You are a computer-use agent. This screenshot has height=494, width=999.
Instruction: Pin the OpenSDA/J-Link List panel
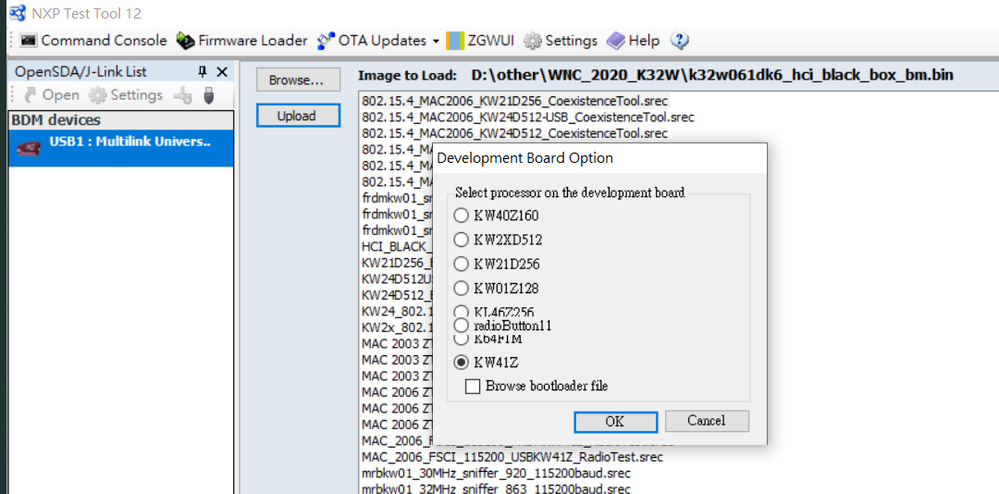[x=203, y=71]
